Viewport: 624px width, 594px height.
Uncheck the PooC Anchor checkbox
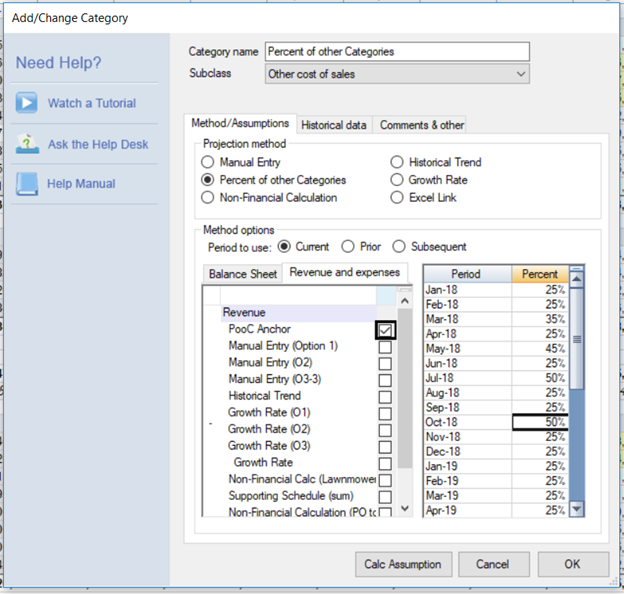click(x=385, y=330)
